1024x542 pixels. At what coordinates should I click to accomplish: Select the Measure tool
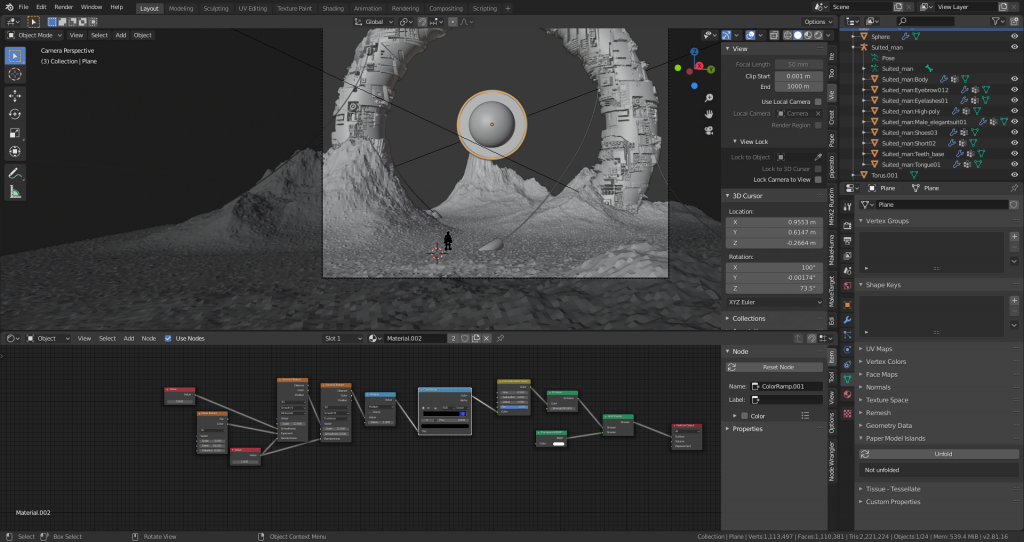point(15,192)
